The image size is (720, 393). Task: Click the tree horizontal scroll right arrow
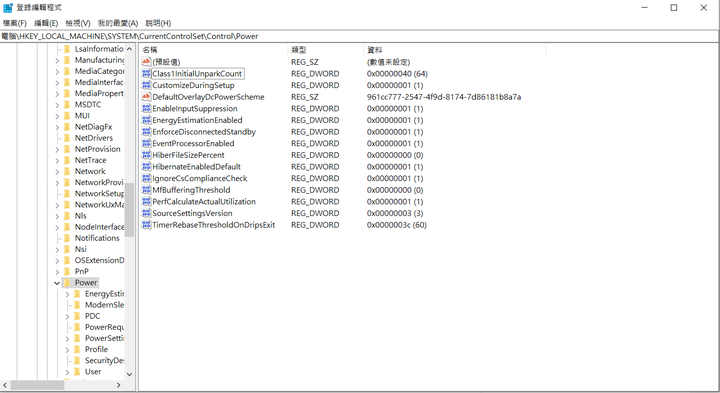coord(118,385)
